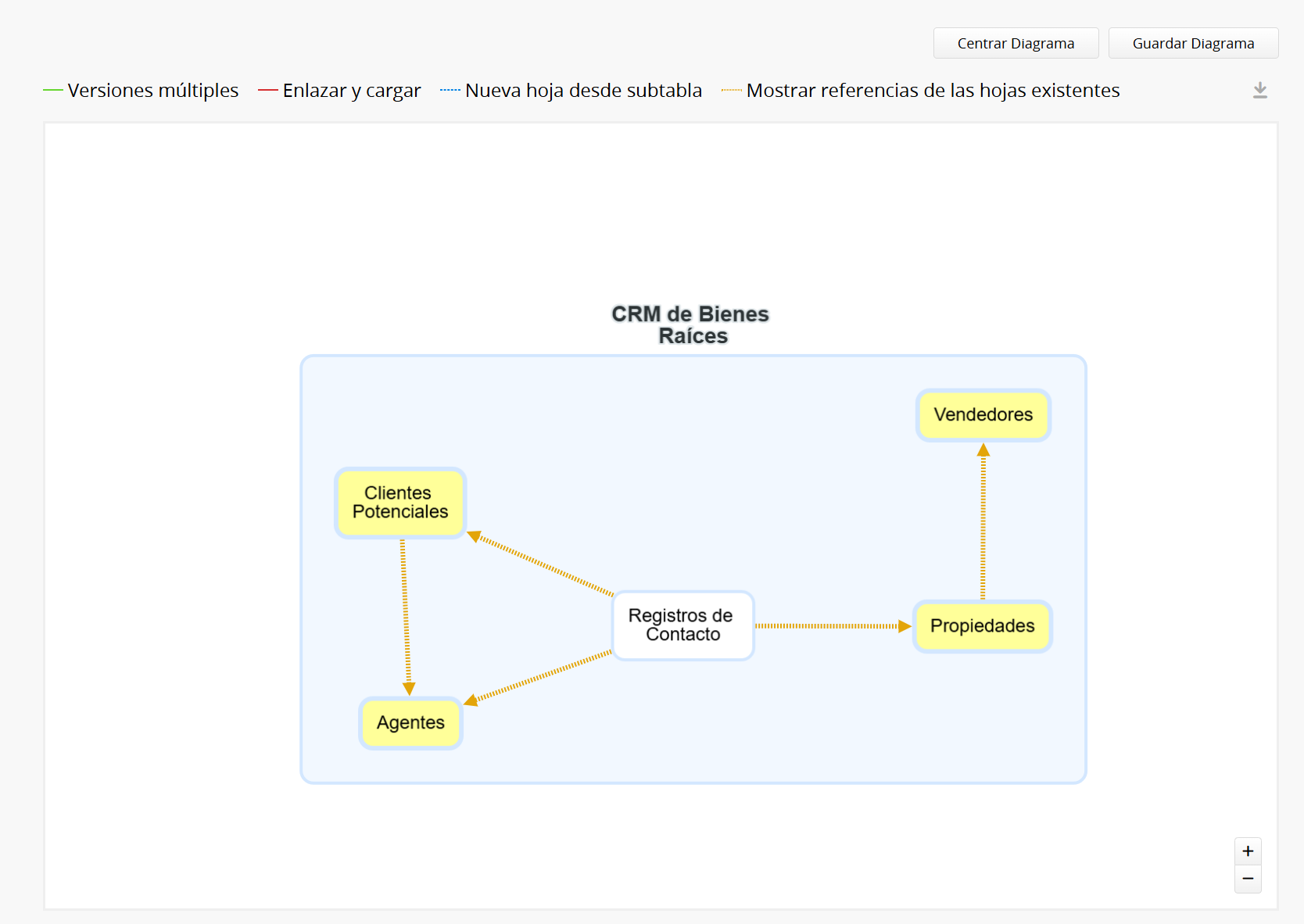This screenshot has height=924, width=1304.
Task: Click the Centrar Diagrama button
Action: (x=1016, y=43)
